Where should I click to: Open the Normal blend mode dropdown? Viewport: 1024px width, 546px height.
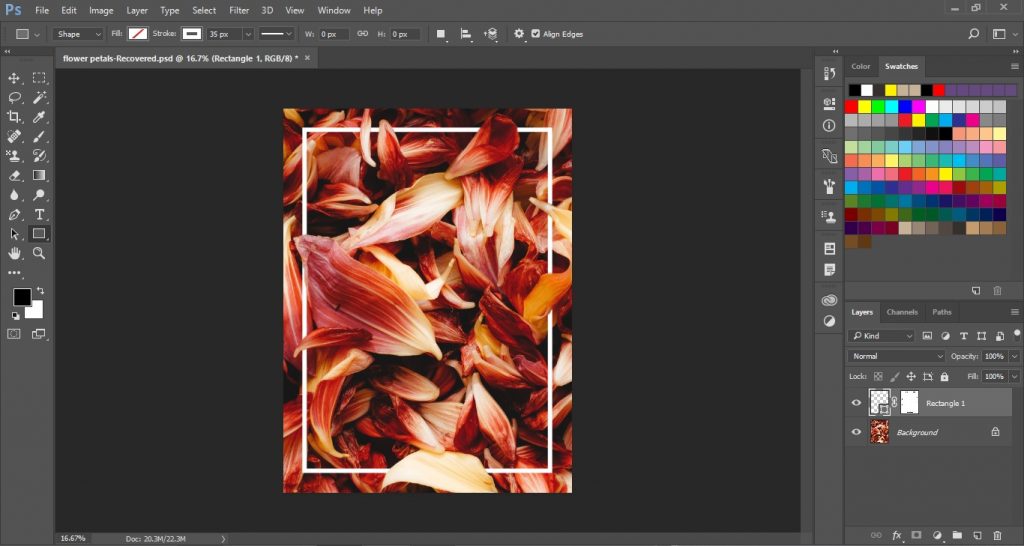tap(896, 356)
